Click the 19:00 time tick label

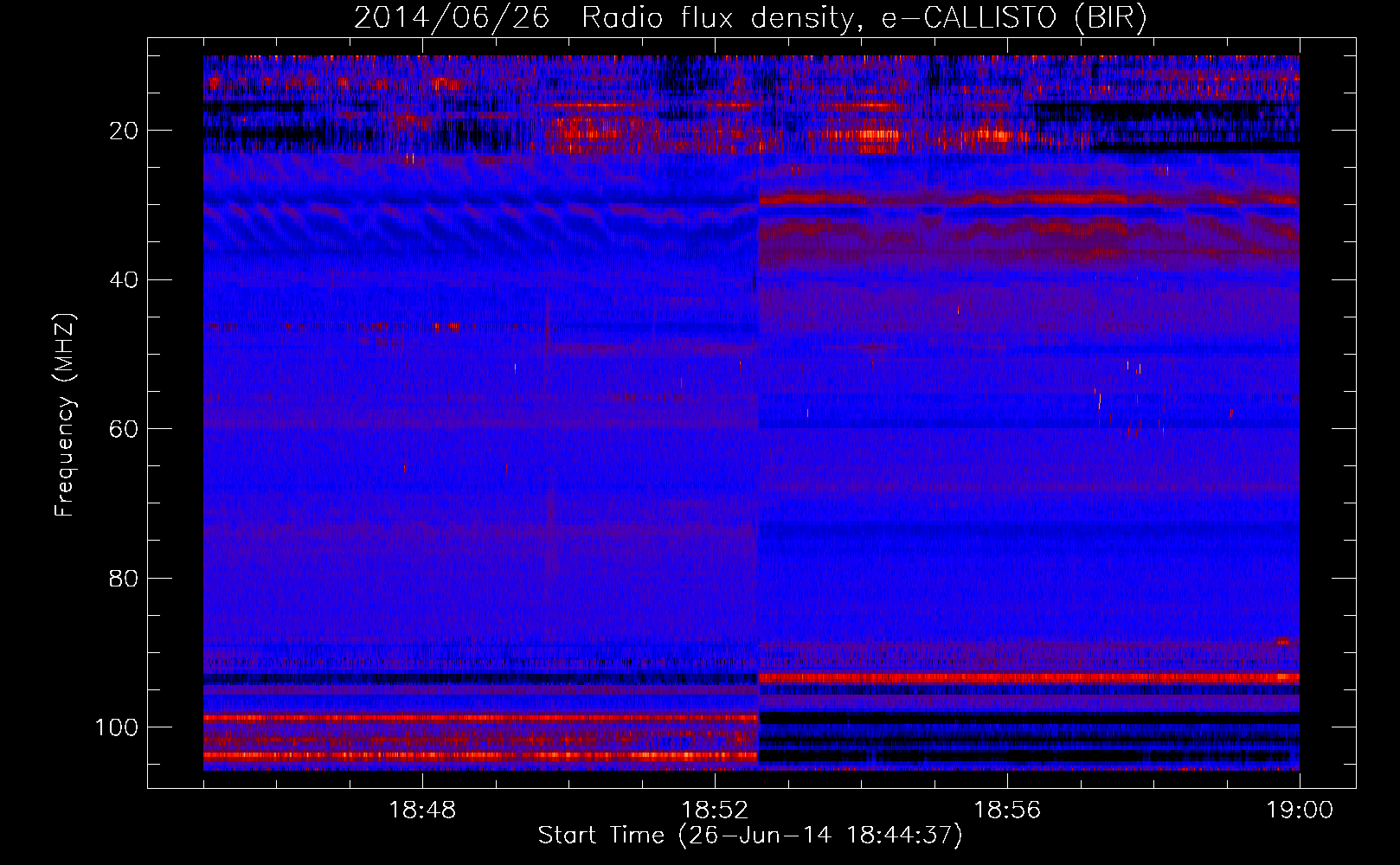[1300, 811]
